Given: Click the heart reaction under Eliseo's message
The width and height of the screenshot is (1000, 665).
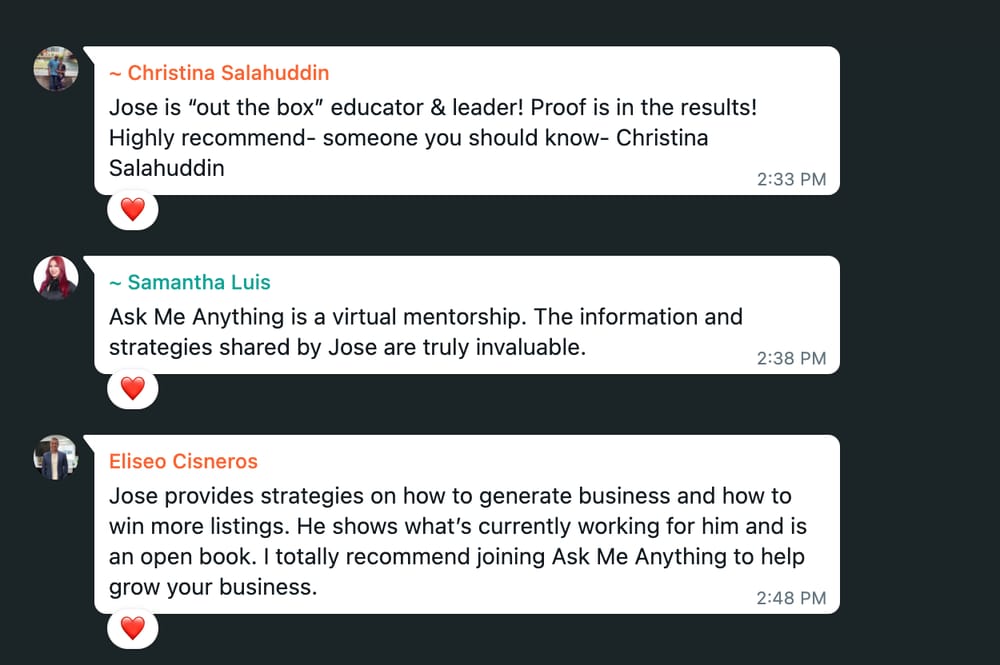Looking at the screenshot, I should [133, 629].
